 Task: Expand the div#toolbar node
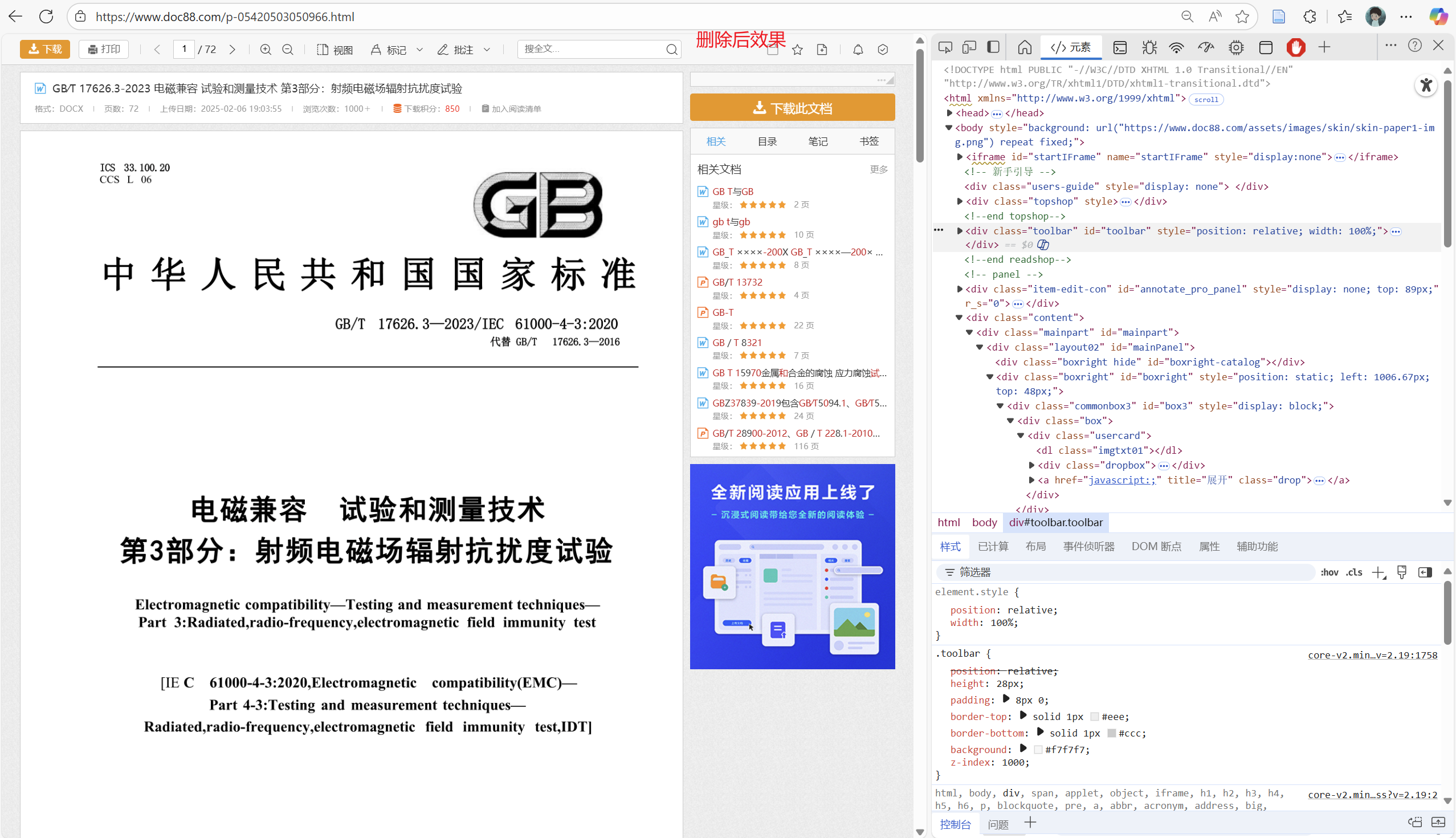click(960, 231)
